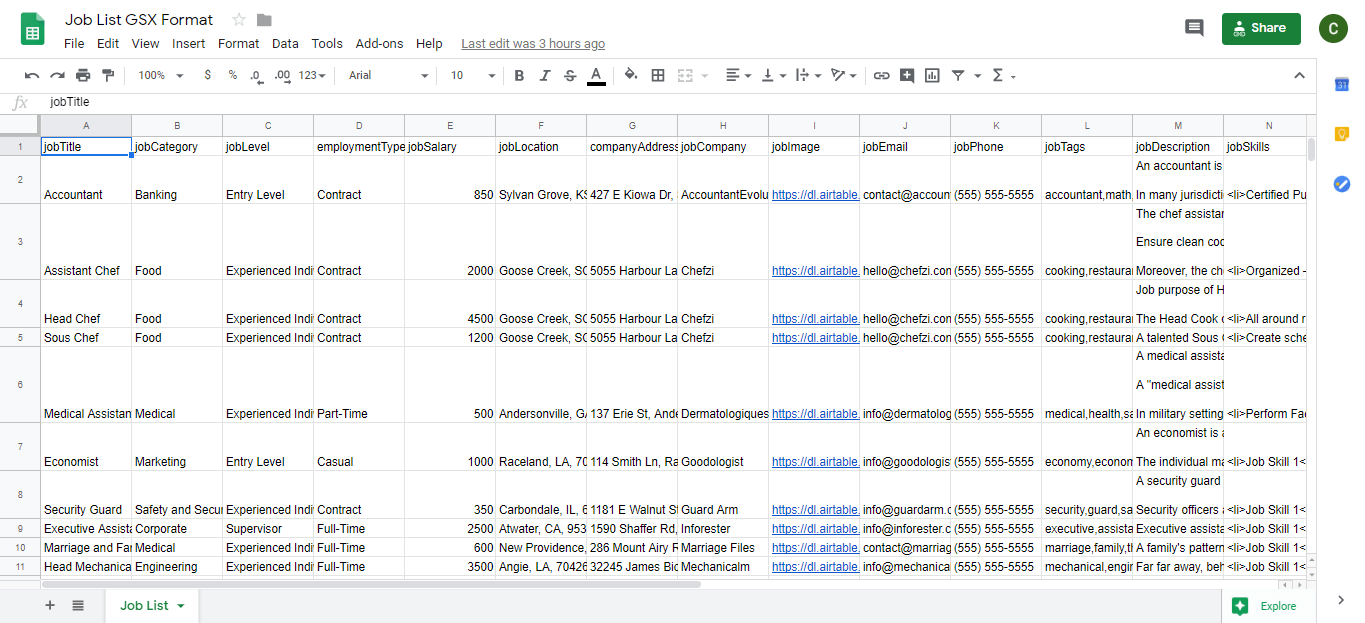Open the cell borders menu
This screenshot has width=1365, height=623.
pos(658,75)
